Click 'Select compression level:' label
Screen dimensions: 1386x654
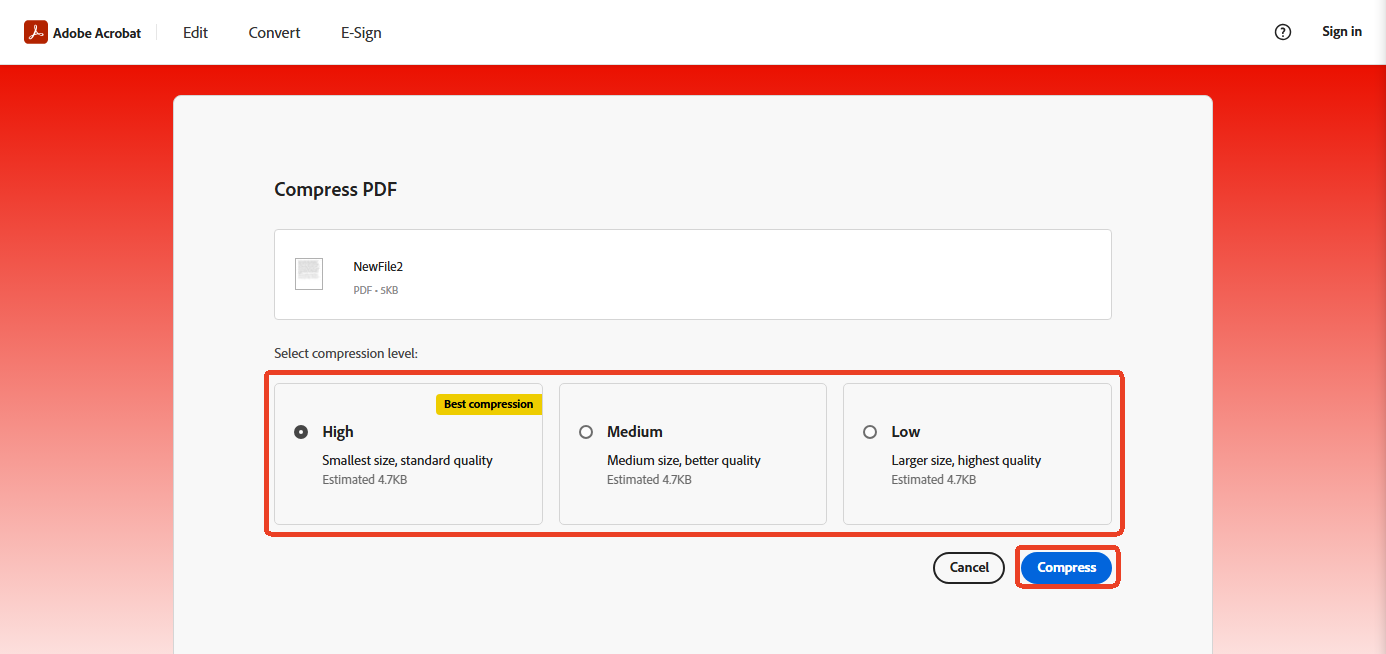coord(346,354)
